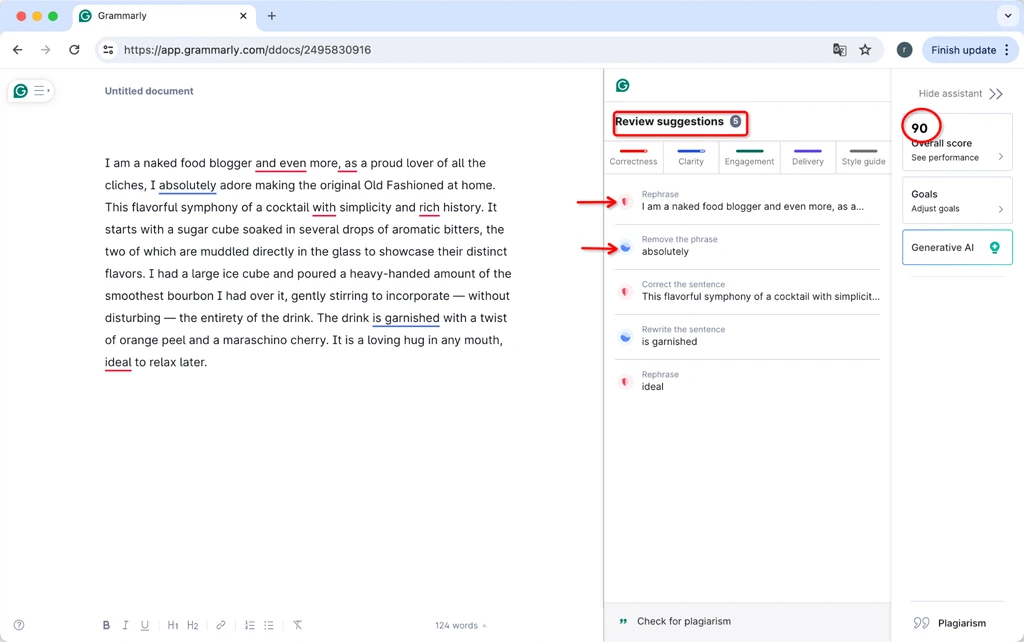Screen dimensions: 1024x642
Task: Select the Grammarly browser tab
Action: (163, 16)
